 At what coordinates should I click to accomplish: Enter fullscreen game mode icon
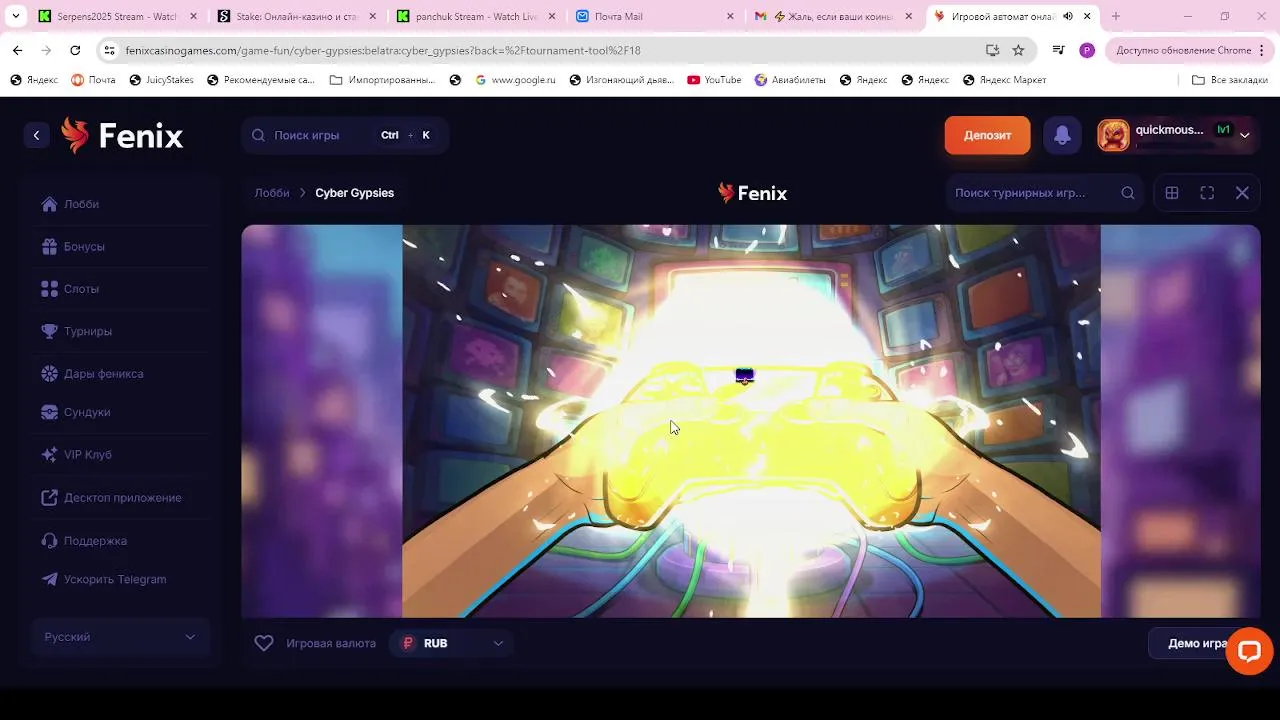(1207, 193)
